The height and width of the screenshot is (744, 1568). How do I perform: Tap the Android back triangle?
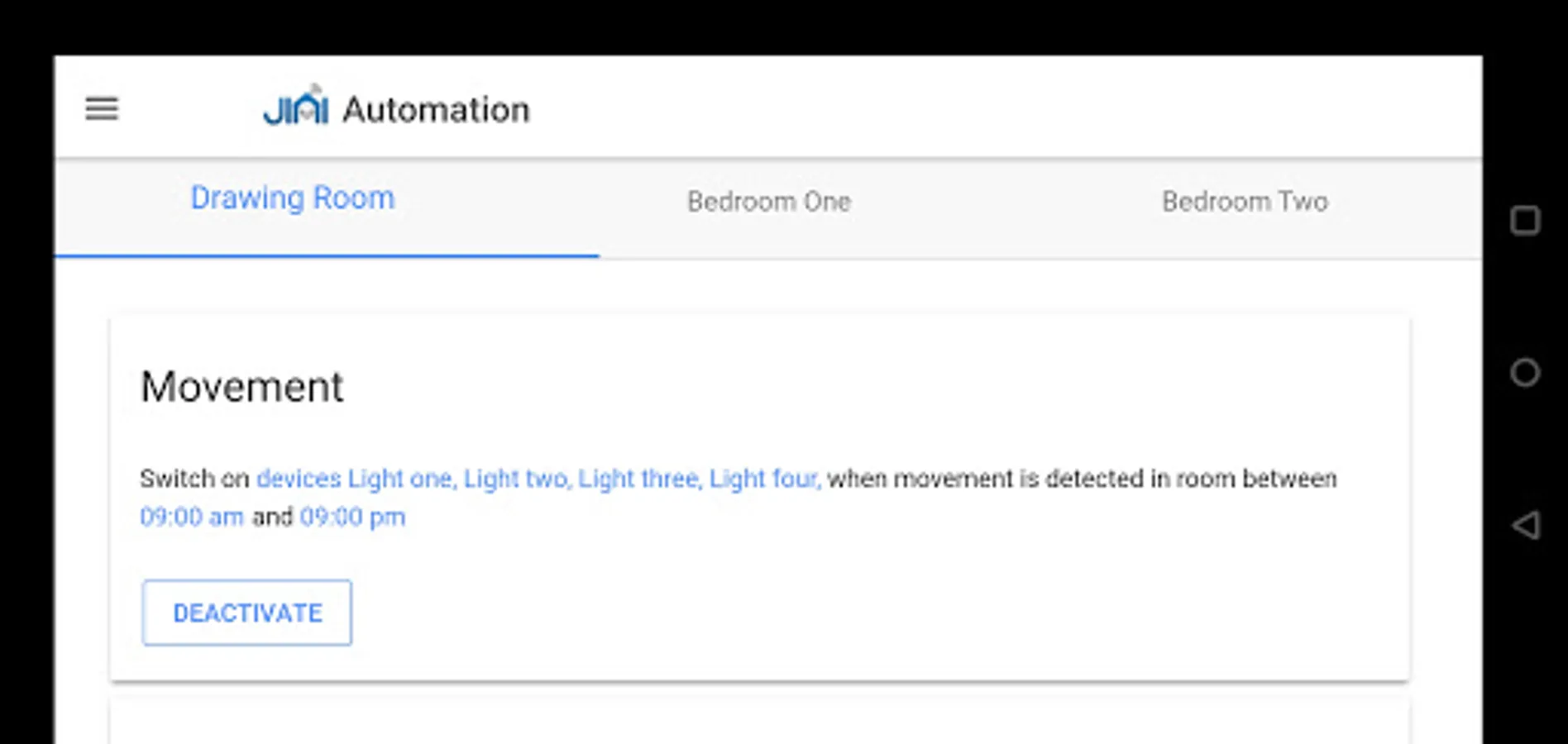[1525, 525]
